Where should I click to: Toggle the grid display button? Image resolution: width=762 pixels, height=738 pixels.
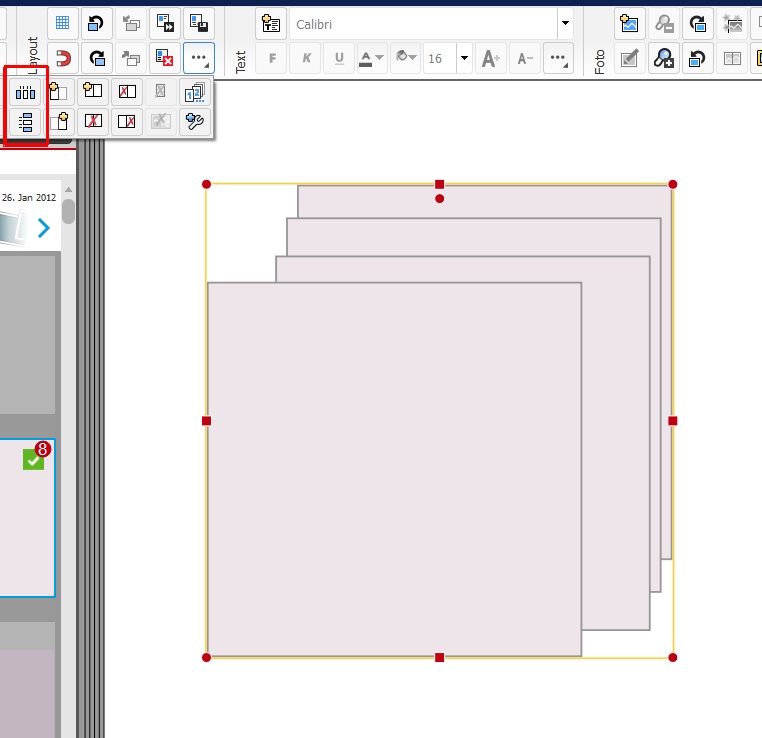click(62, 23)
